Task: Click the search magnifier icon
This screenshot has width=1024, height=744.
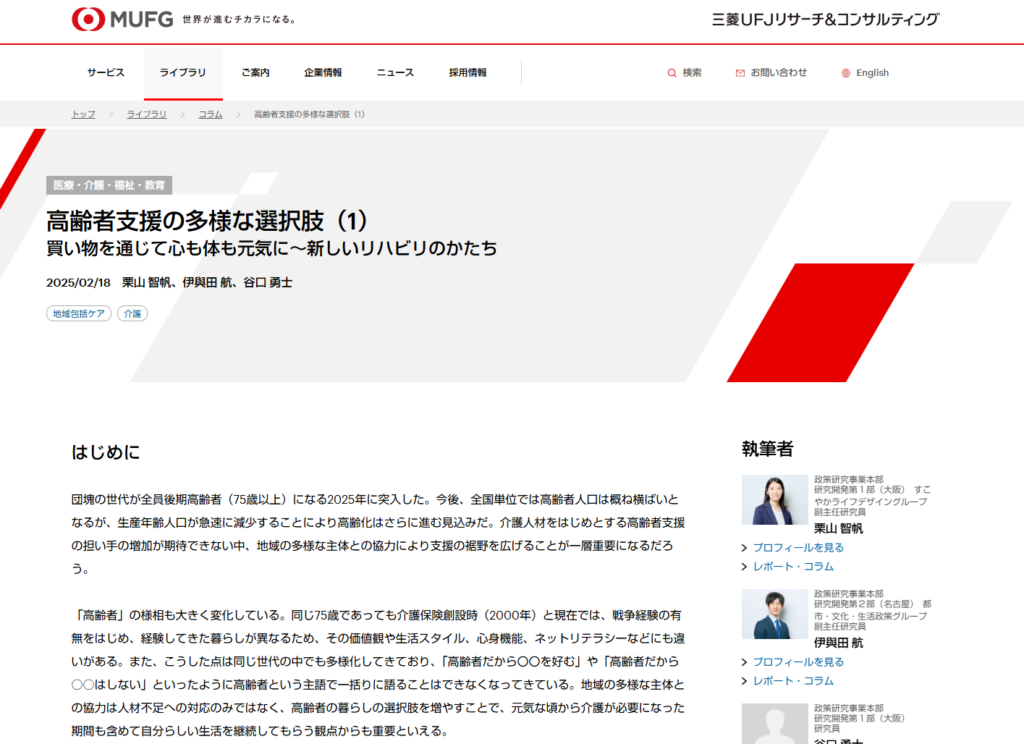Action: pyautogui.click(x=671, y=73)
